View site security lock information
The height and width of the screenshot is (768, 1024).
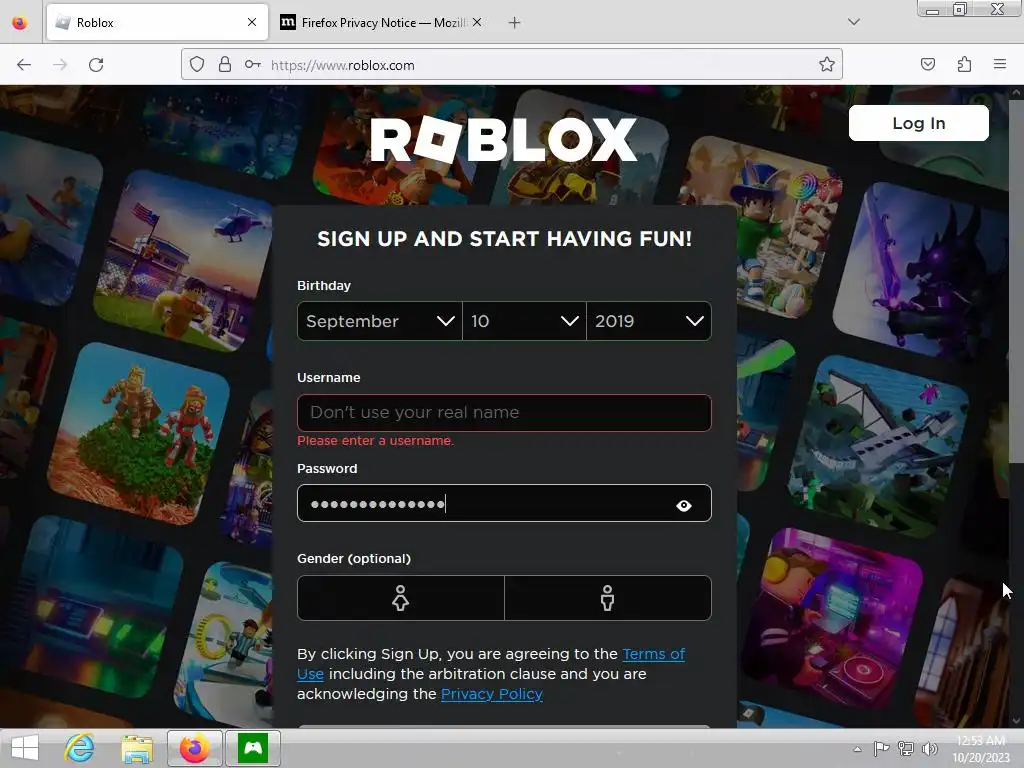click(x=225, y=65)
